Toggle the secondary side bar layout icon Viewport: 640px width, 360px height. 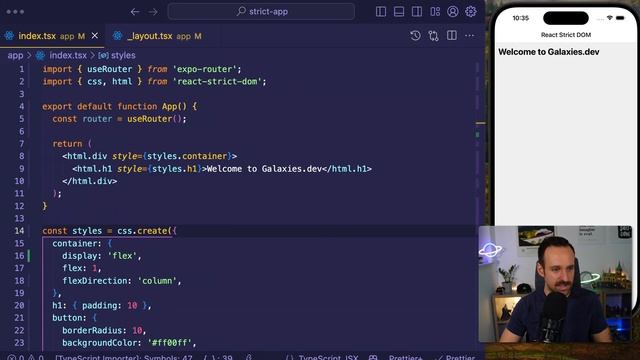417,11
